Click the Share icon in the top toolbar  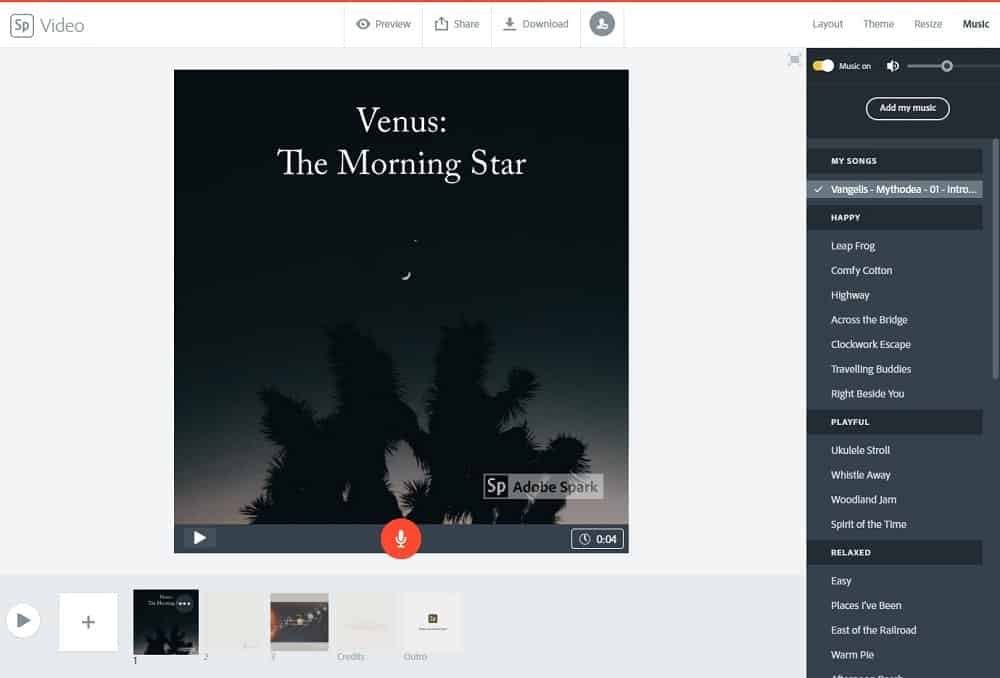coord(457,23)
